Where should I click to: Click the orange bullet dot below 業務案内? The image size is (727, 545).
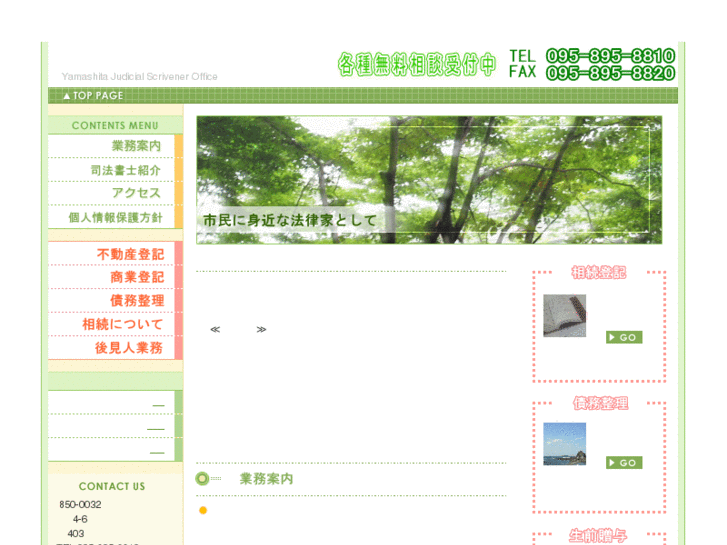(x=203, y=510)
